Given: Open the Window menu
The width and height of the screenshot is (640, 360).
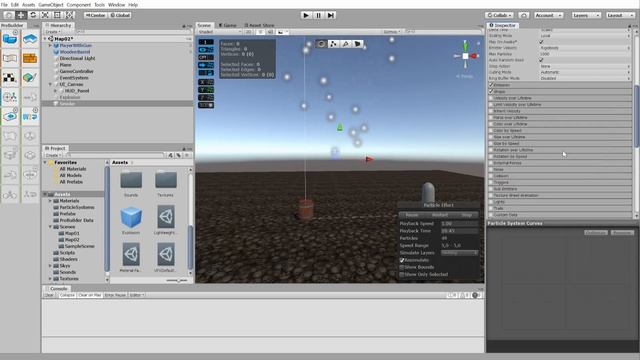Looking at the screenshot, I should coord(116,4).
